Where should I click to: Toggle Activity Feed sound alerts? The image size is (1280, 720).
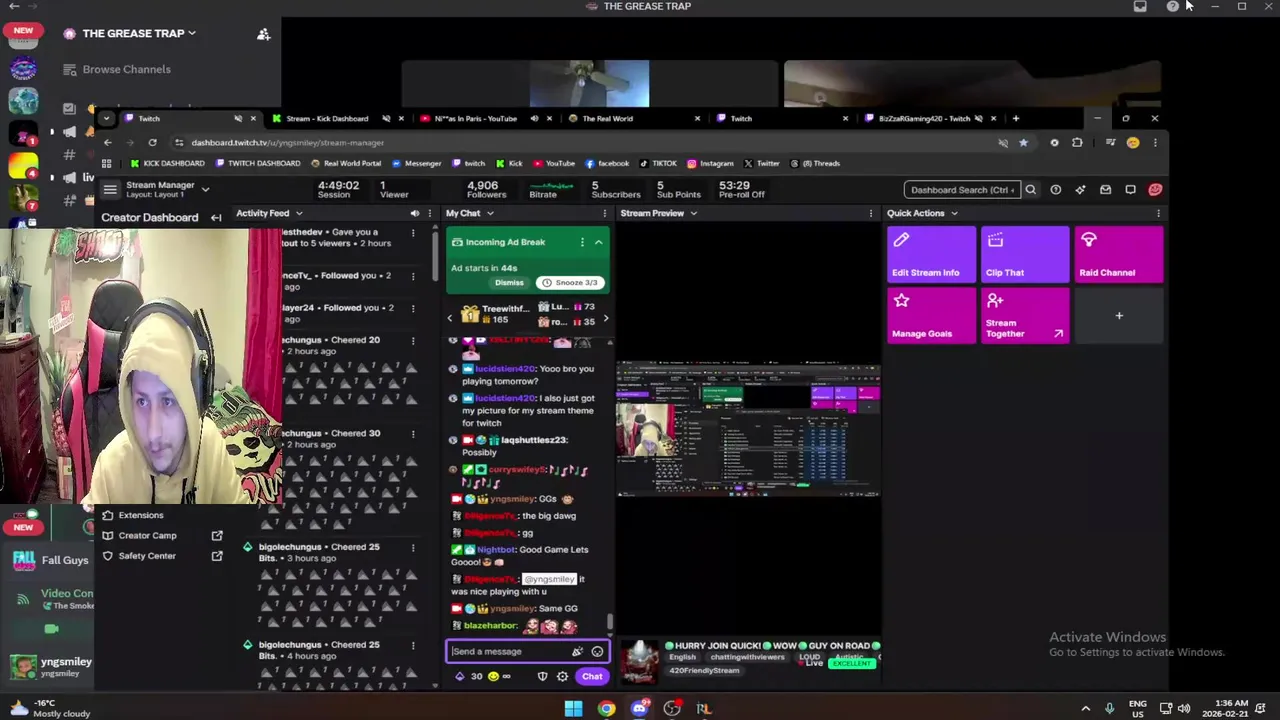click(x=414, y=213)
